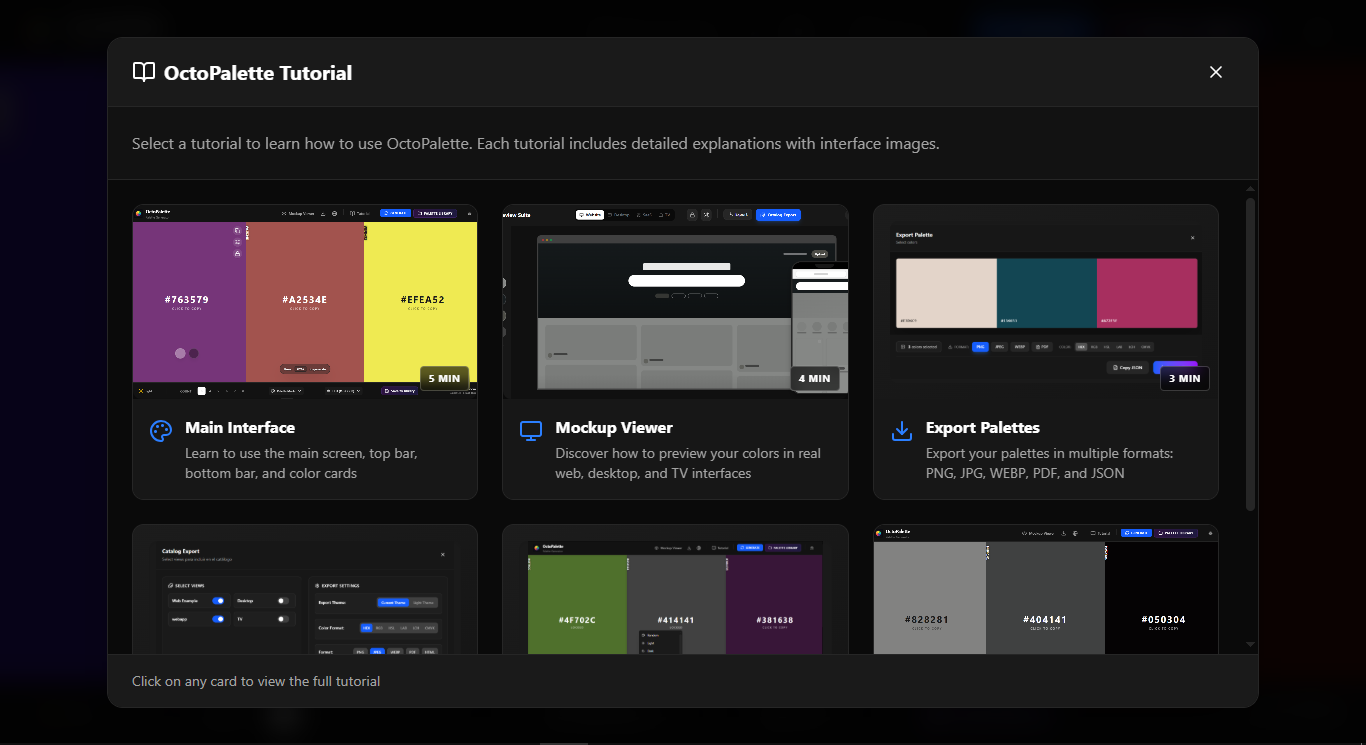Screen dimensions: 1366x745
Task: Toggle Desktop switch in Catalog Export thumbnail
Action: [283, 601]
